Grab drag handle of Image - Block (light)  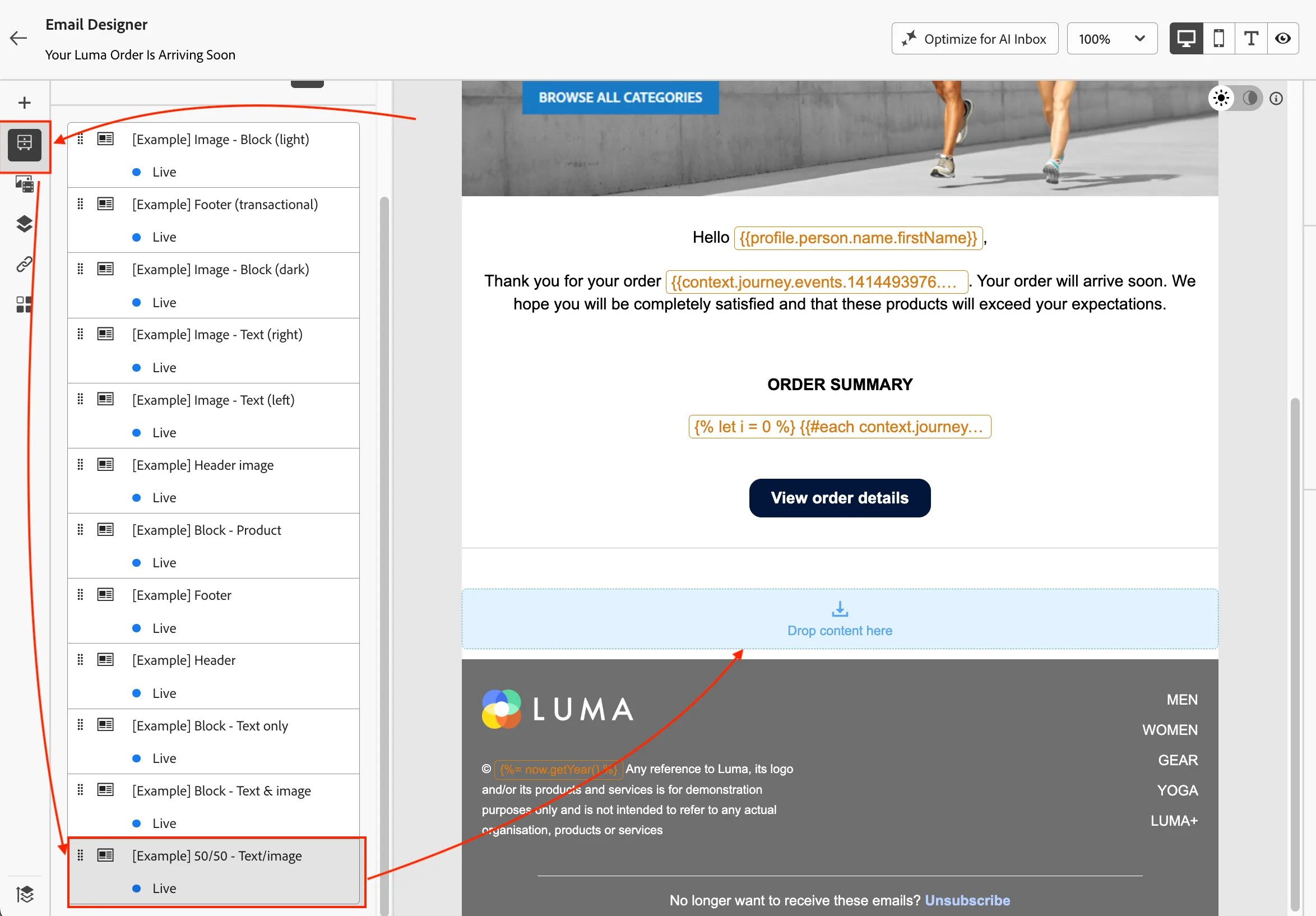(x=80, y=138)
